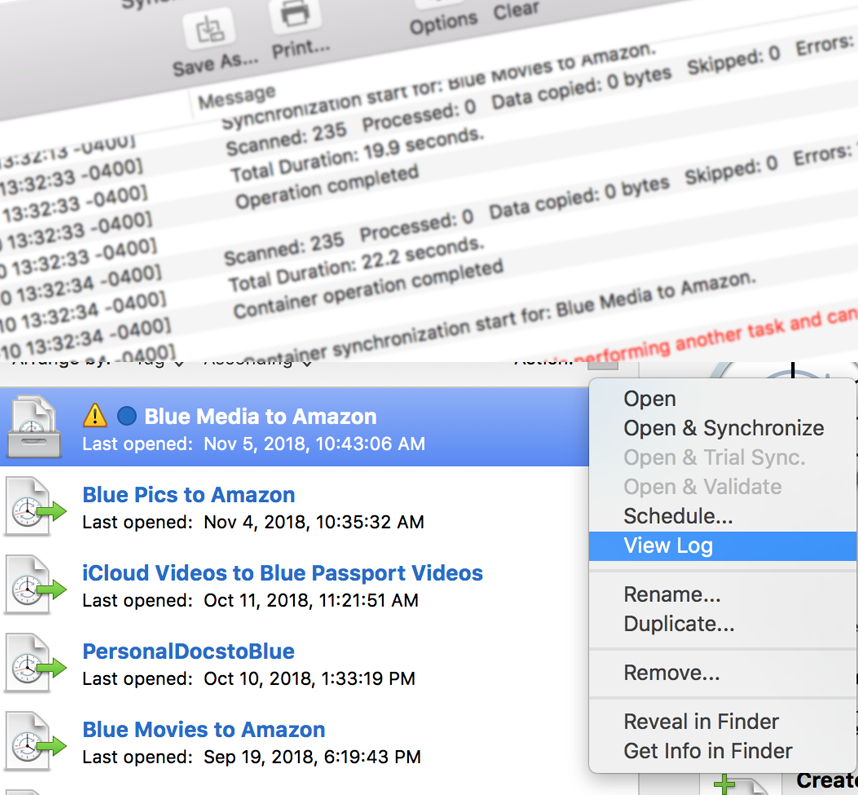Viewport: 858px width, 795px height.
Task: Select the Blue Pics to Amazon title
Action: (x=189, y=495)
